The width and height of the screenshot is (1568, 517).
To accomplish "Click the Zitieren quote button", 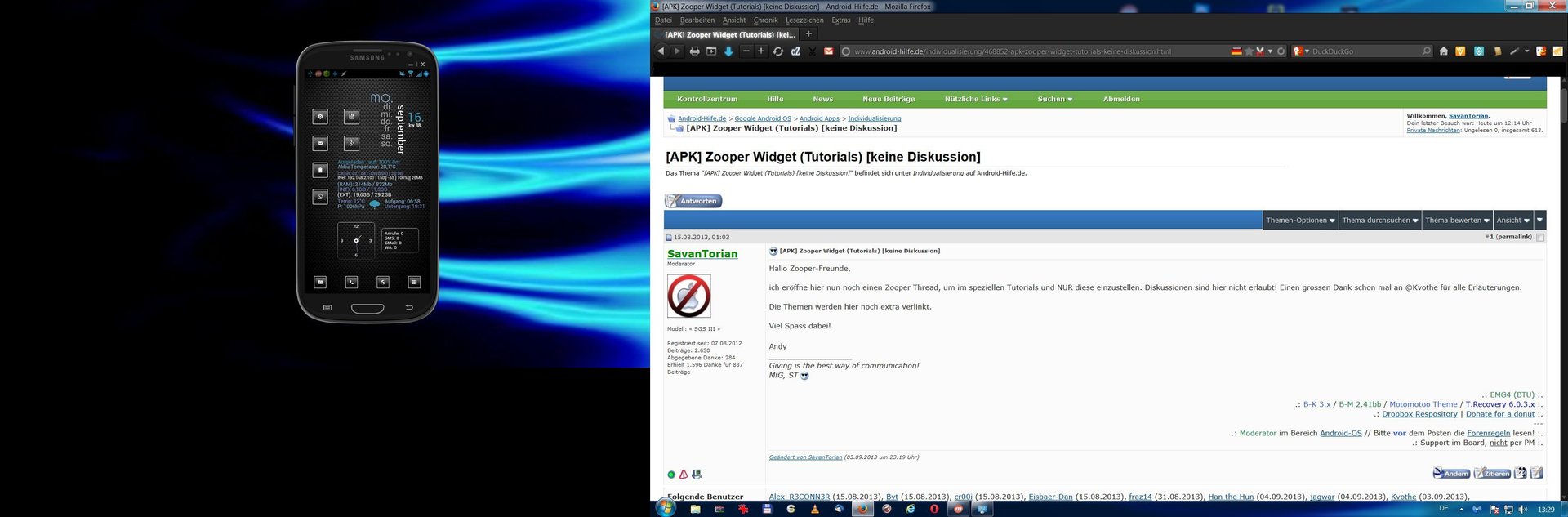I will 1492,473.
